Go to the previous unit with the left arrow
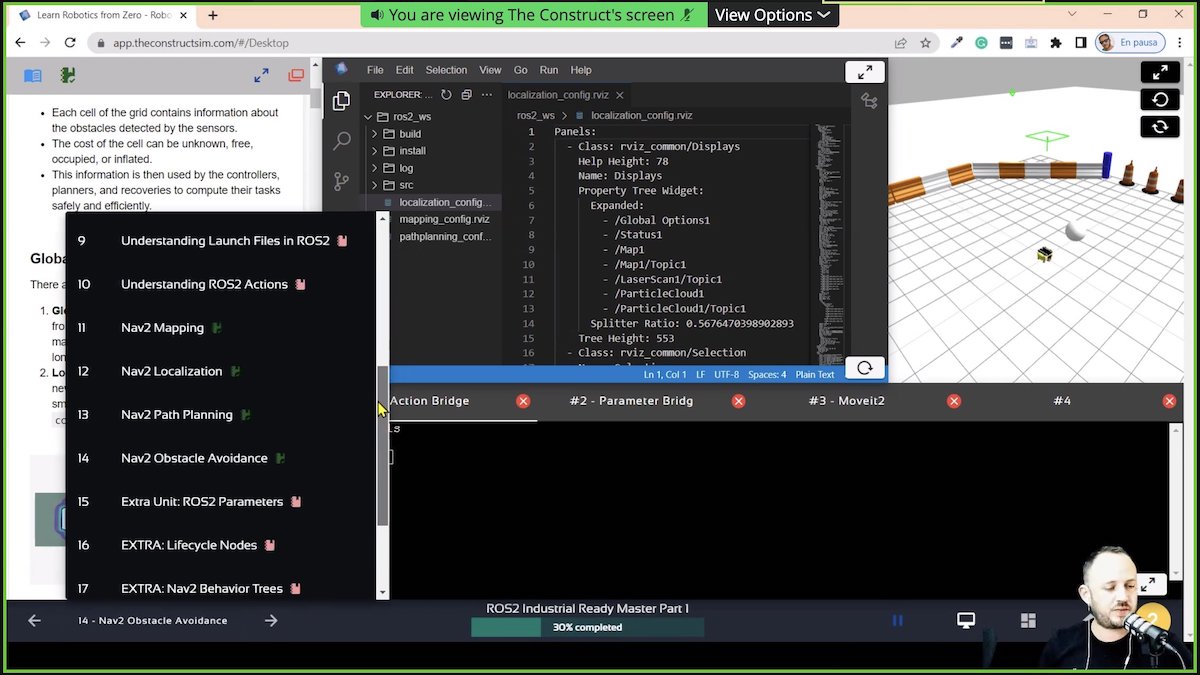The height and width of the screenshot is (675, 1200). pyautogui.click(x=34, y=621)
